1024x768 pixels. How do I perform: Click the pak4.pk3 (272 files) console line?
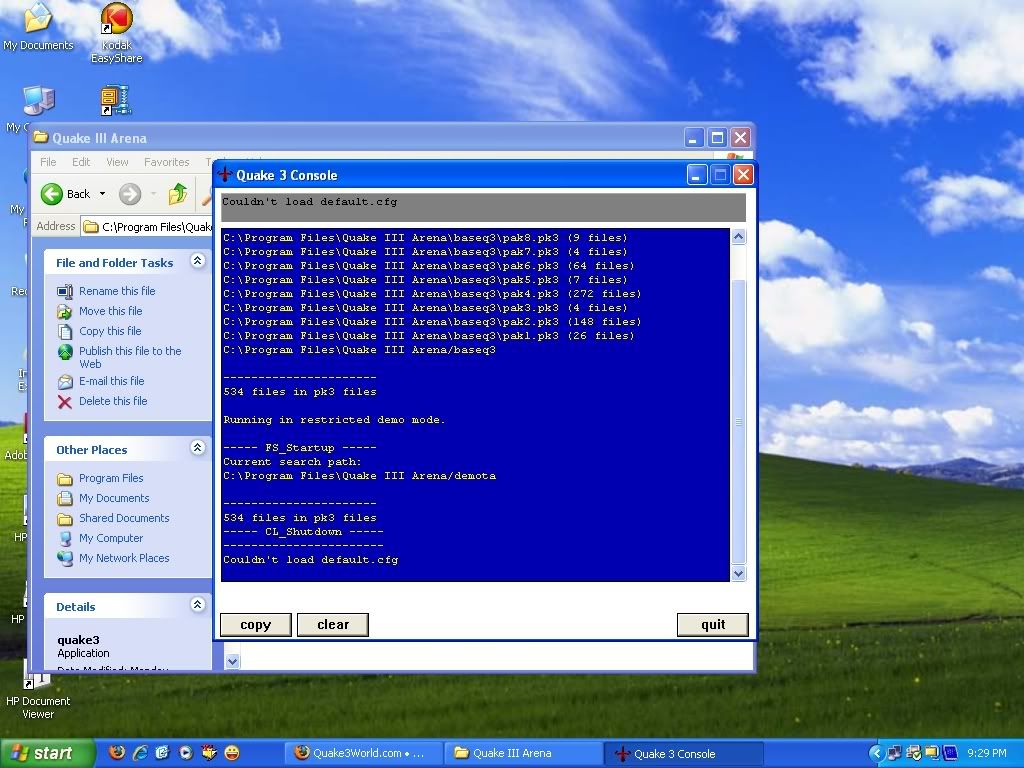432,294
